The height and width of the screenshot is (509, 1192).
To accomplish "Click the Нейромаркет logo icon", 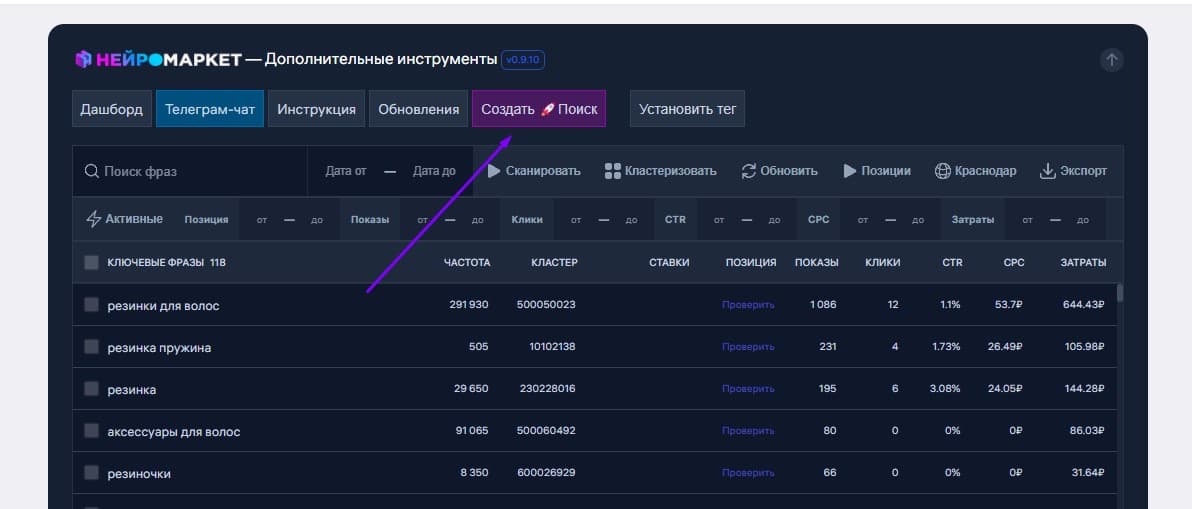I will (83, 59).
